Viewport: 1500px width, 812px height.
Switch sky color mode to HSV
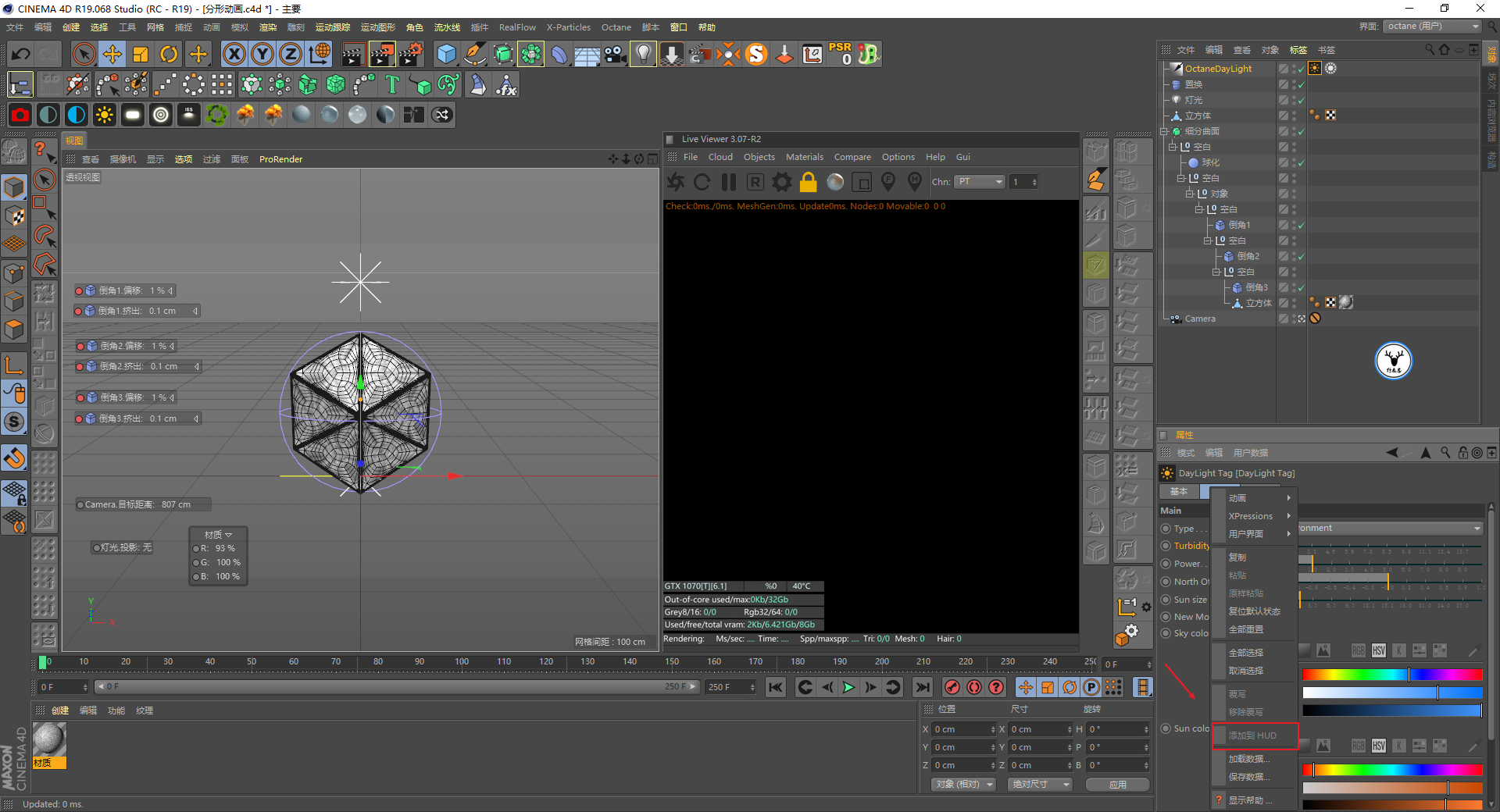point(1379,650)
